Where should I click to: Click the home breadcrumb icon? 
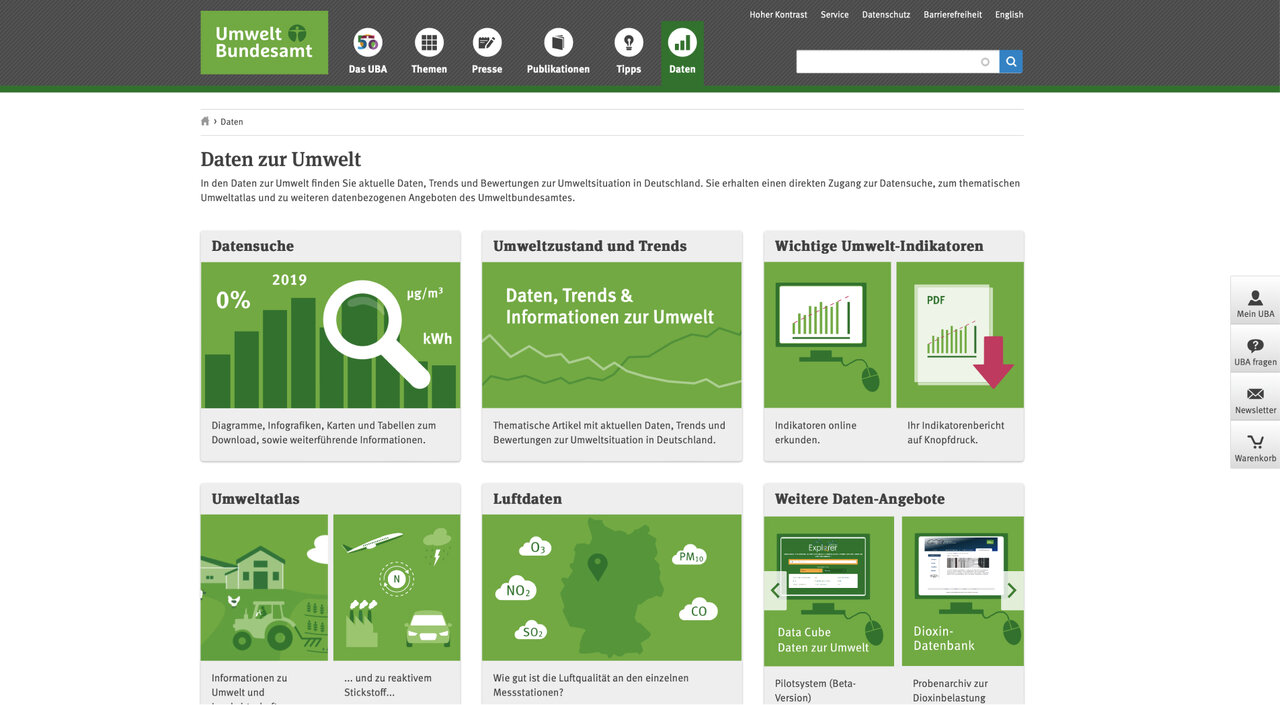(205, 121)
